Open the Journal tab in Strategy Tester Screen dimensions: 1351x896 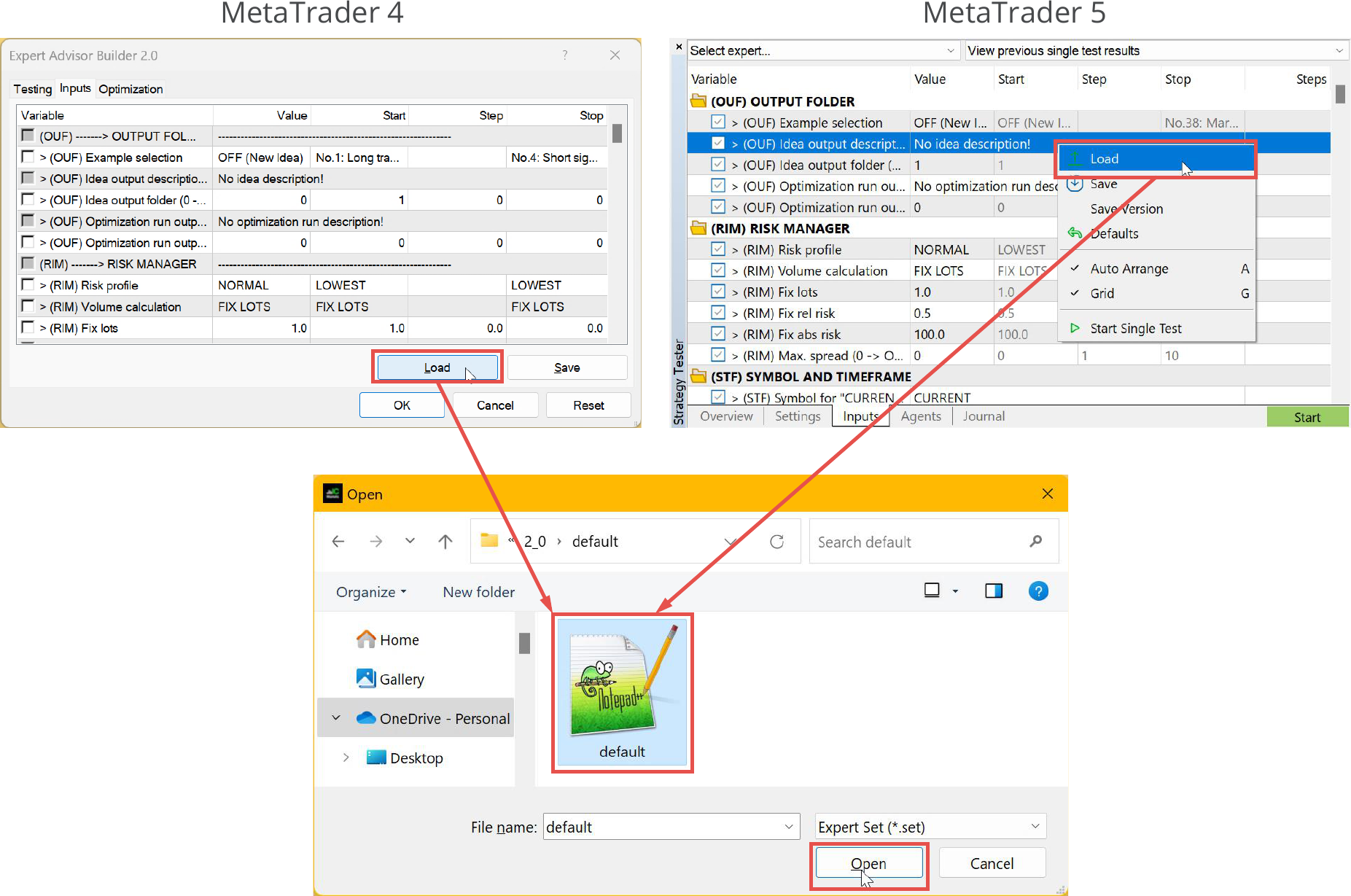coord(984,416)
